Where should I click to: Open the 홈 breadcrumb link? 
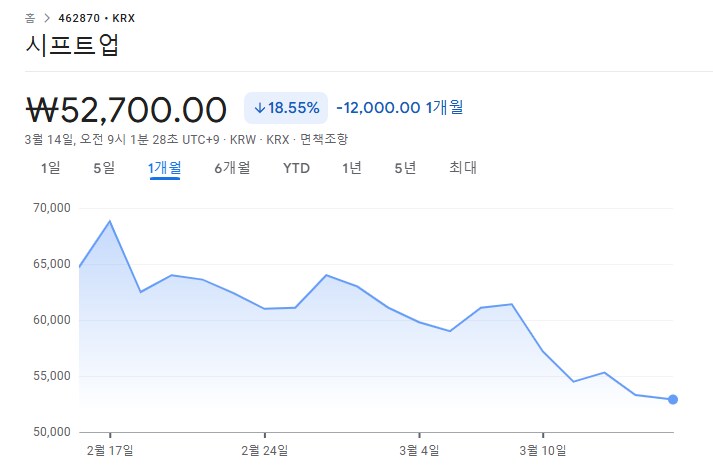(30, 18)
